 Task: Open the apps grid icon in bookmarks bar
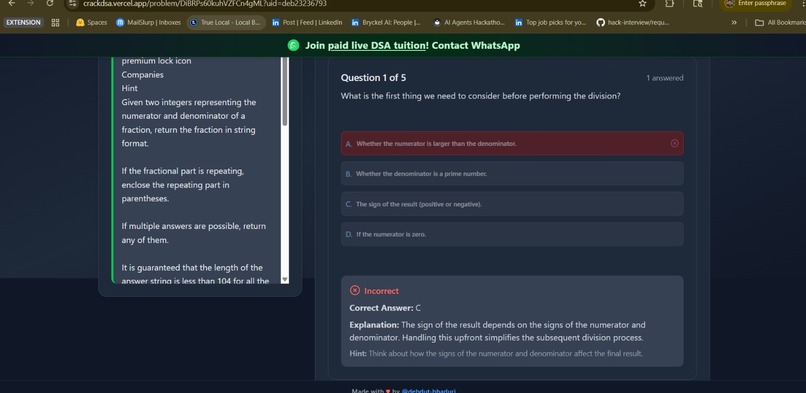56,23
